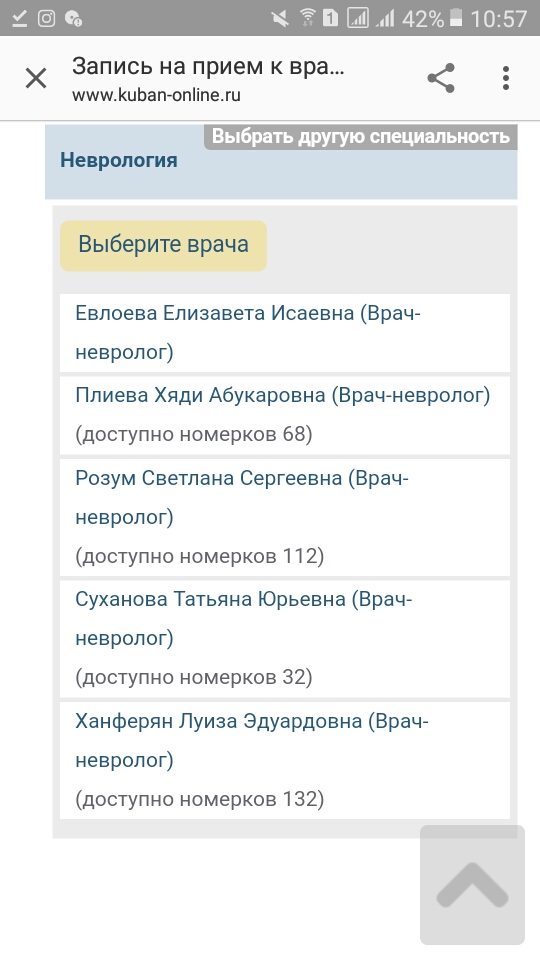The height and width of the screenshot is (960, 540).
Task: Tap the download complete status icon
Action: (x=20, y=18)
